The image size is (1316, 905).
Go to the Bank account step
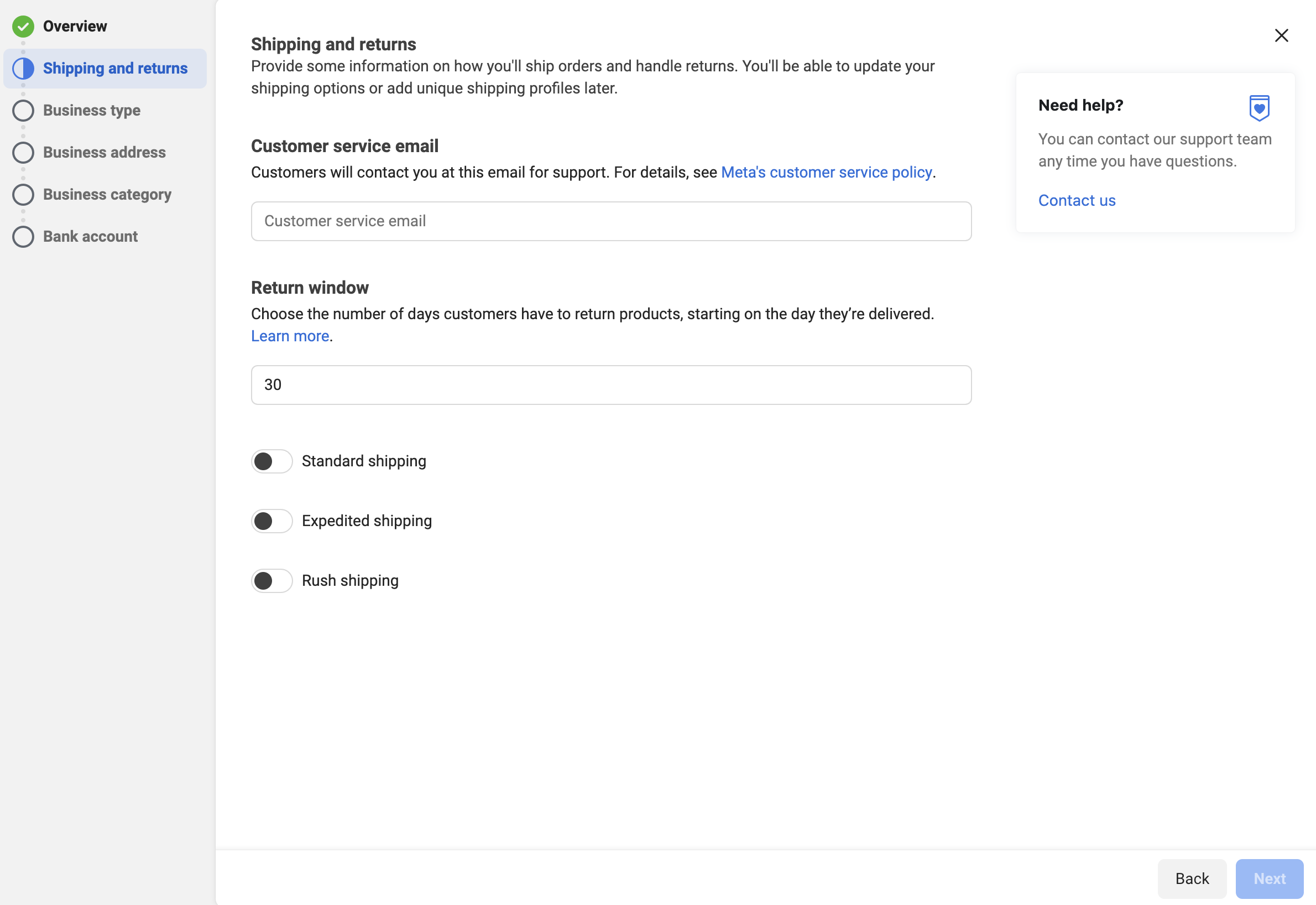pyautogui.click(x=91, y=236)
